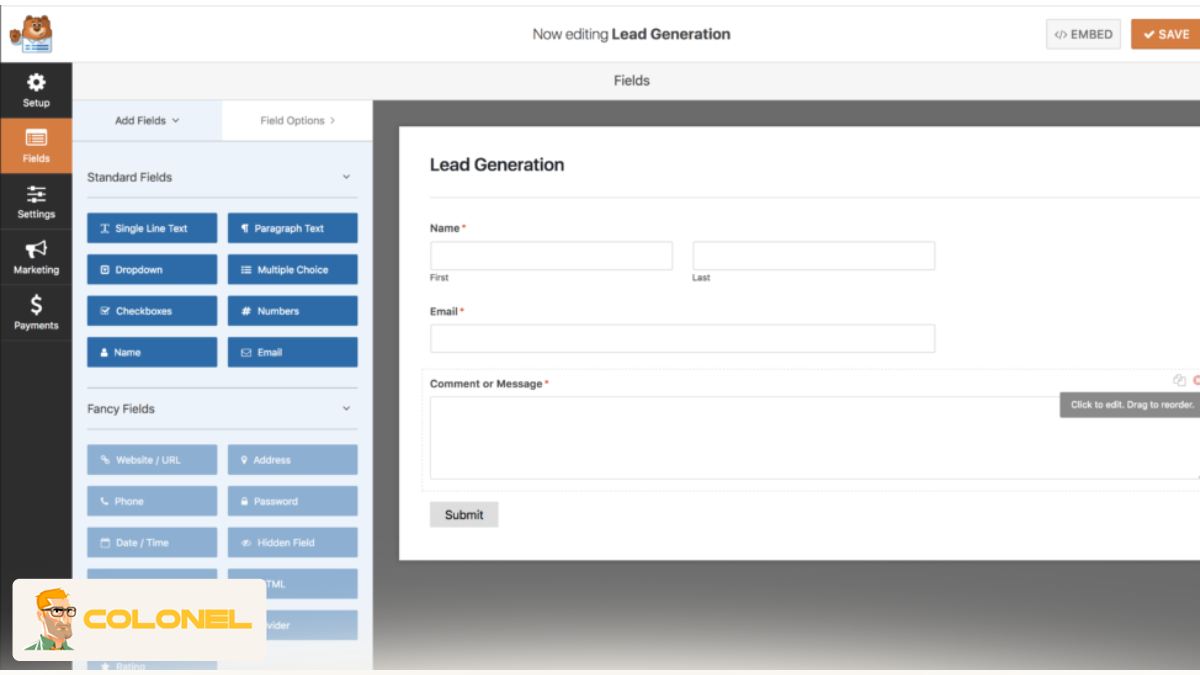Delete the Comment or Message field
1200x675 pixels.
click(1196, 380)
